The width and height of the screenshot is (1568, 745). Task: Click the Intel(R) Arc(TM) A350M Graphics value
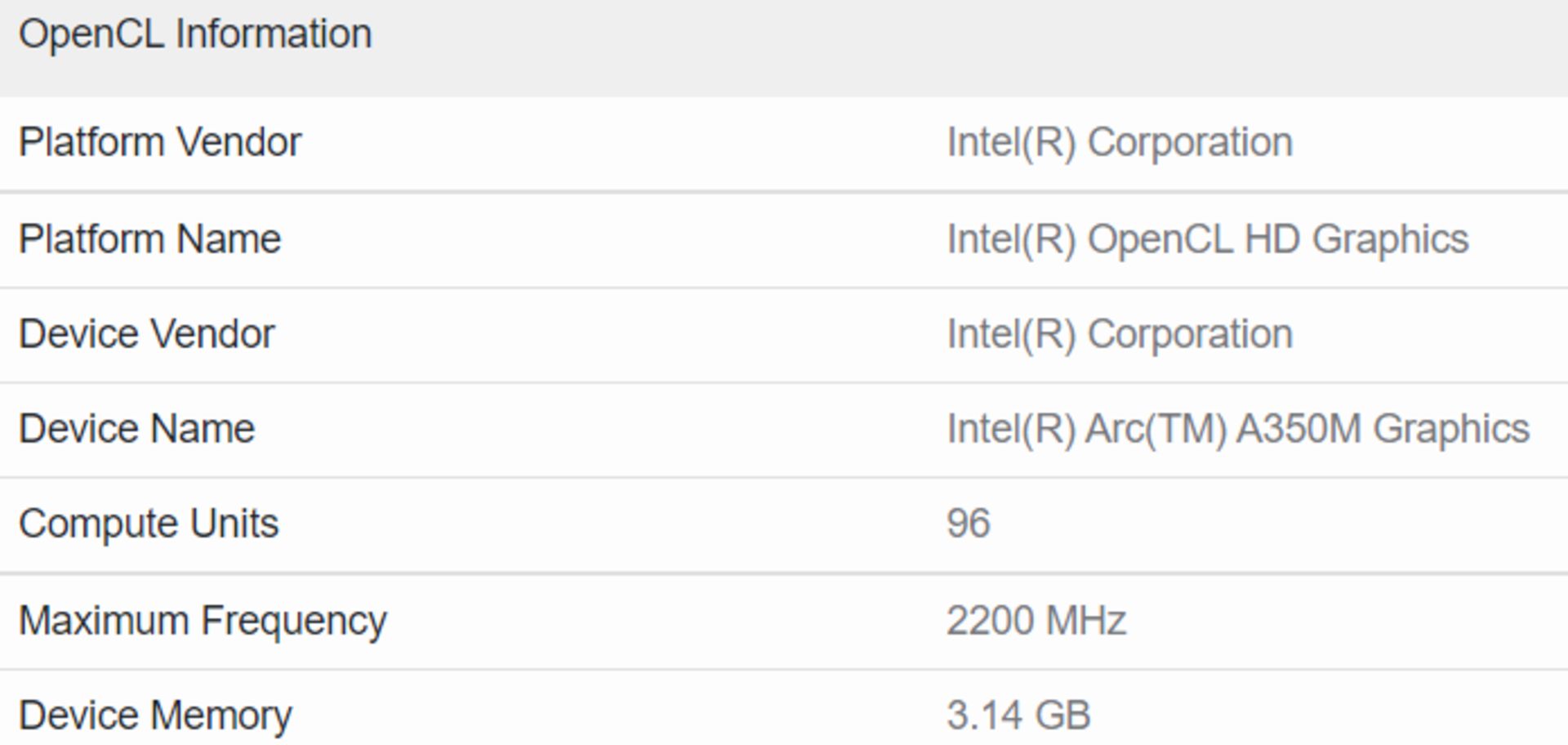1238,429
